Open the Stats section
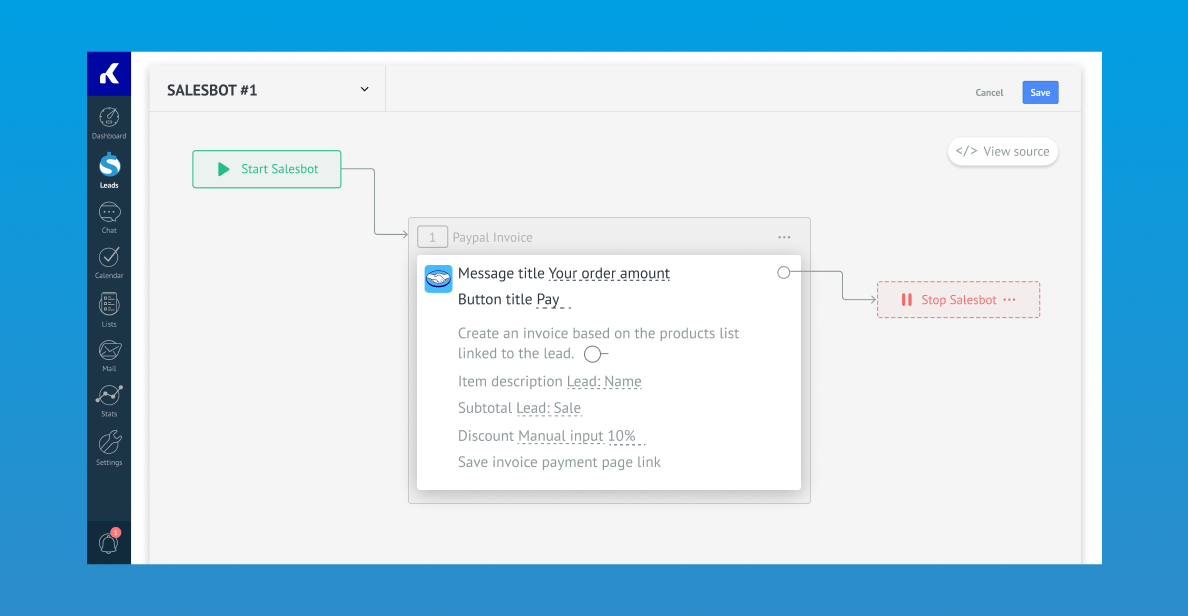Screen dimensions: 1188x616 point(109,400)
